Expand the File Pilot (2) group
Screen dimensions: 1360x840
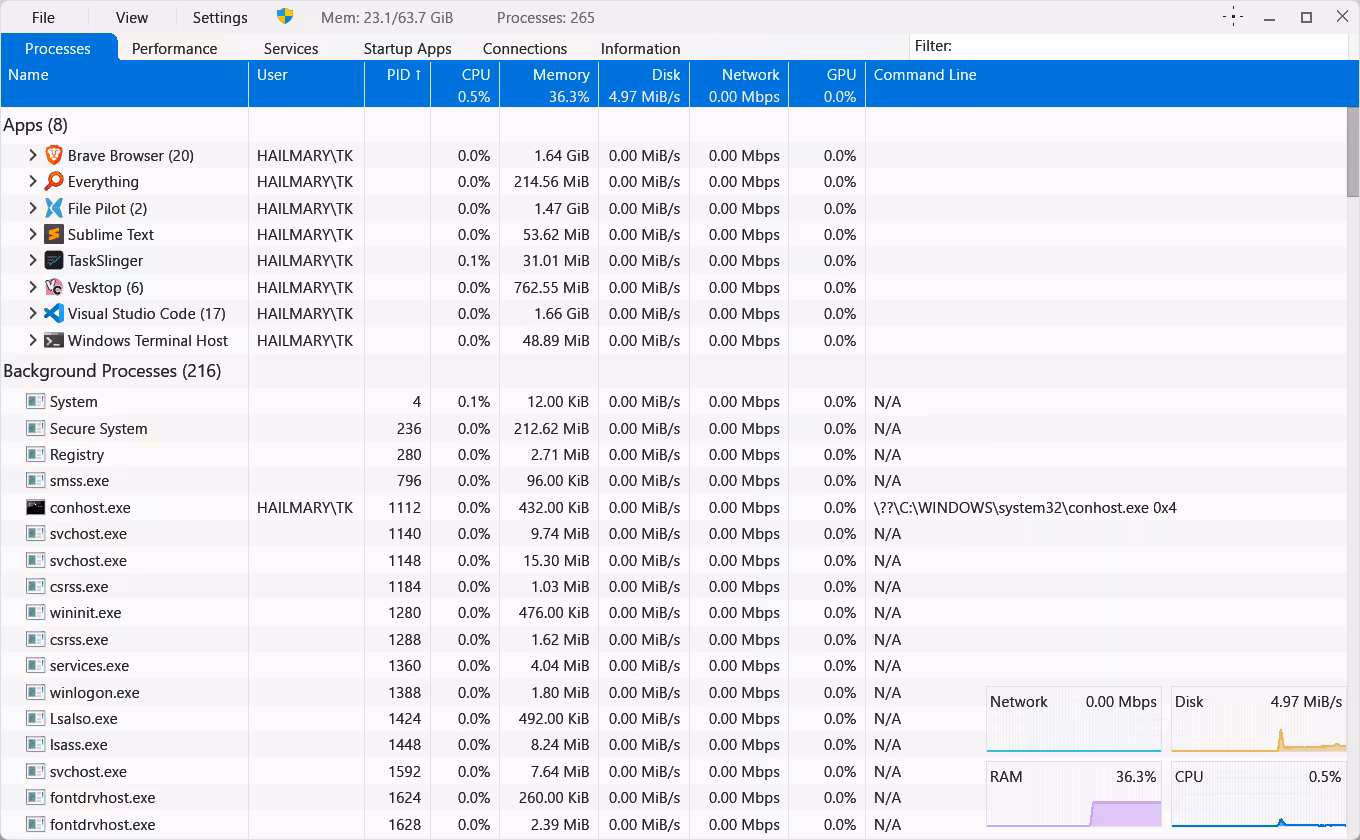coord(32,208)
